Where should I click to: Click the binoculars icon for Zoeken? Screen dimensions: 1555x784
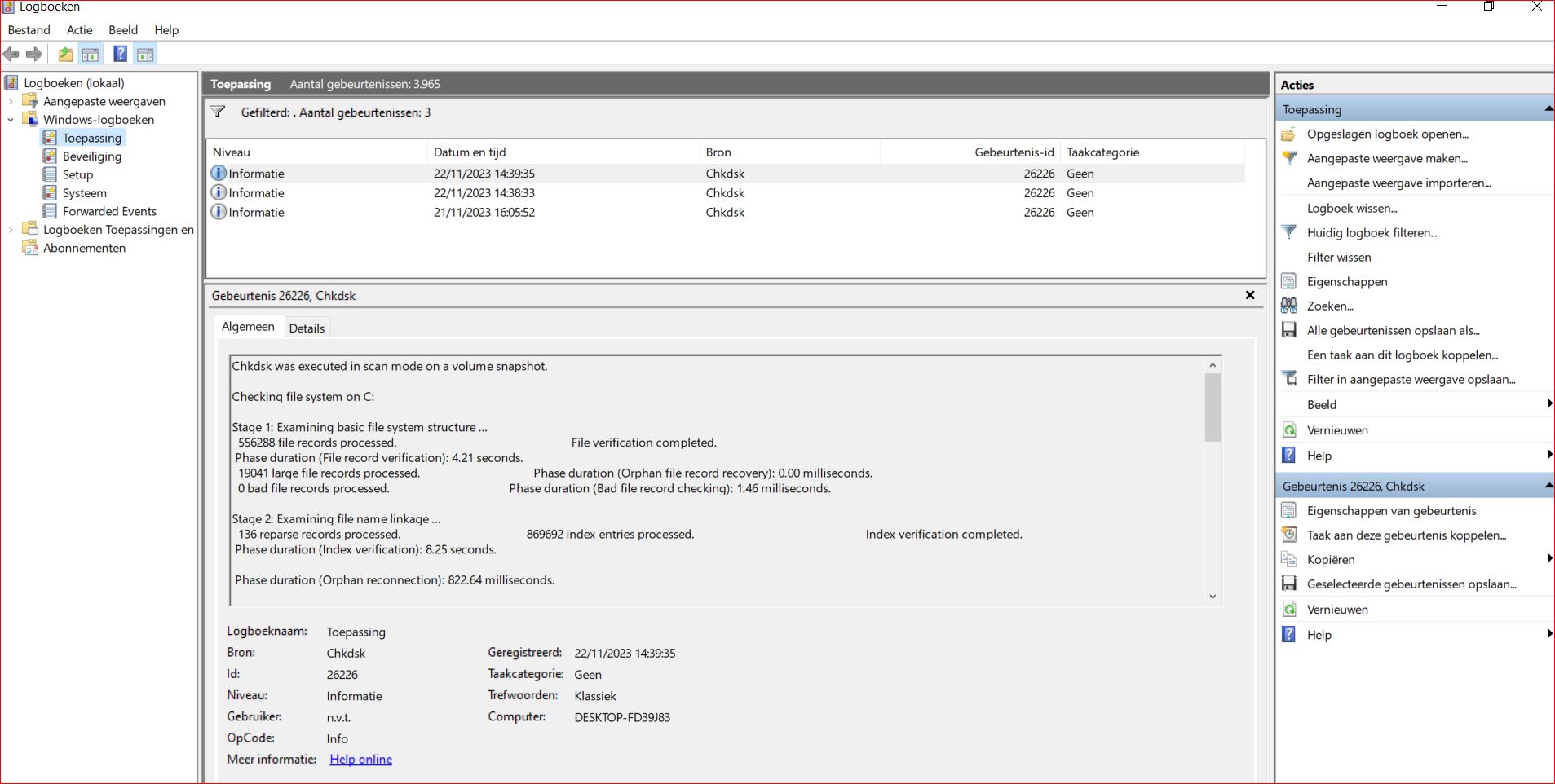pos(1289,306)
